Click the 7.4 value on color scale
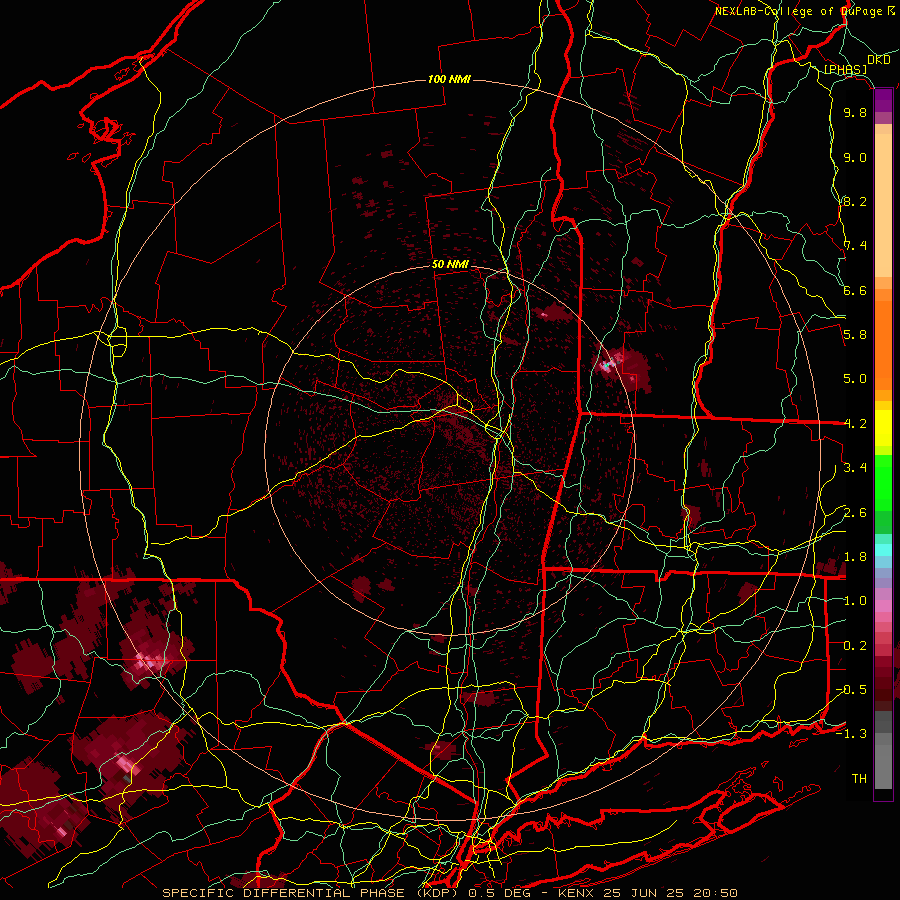This screenshot has height=900, width=900. coord(855,246)
